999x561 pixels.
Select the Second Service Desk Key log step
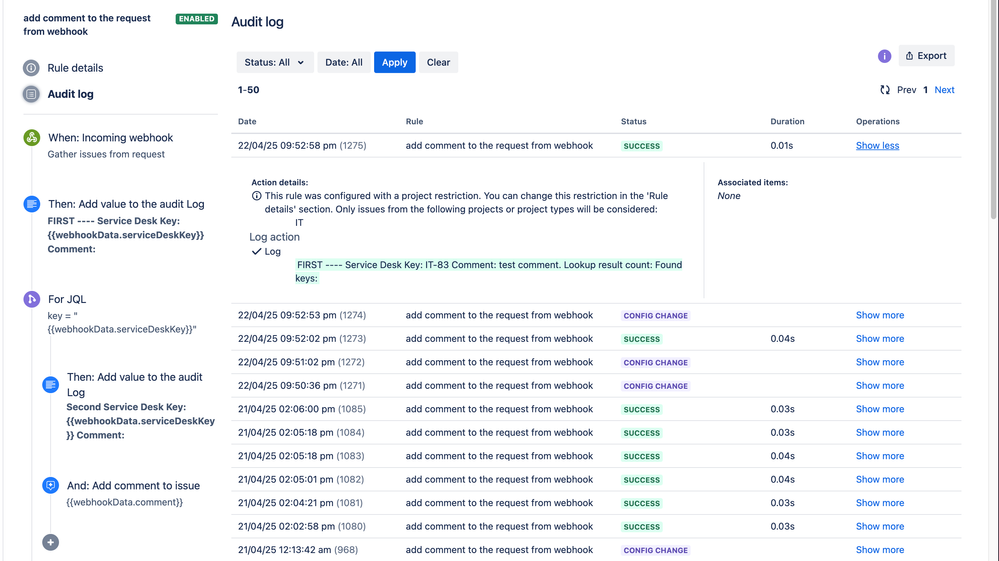coord(140,421)
